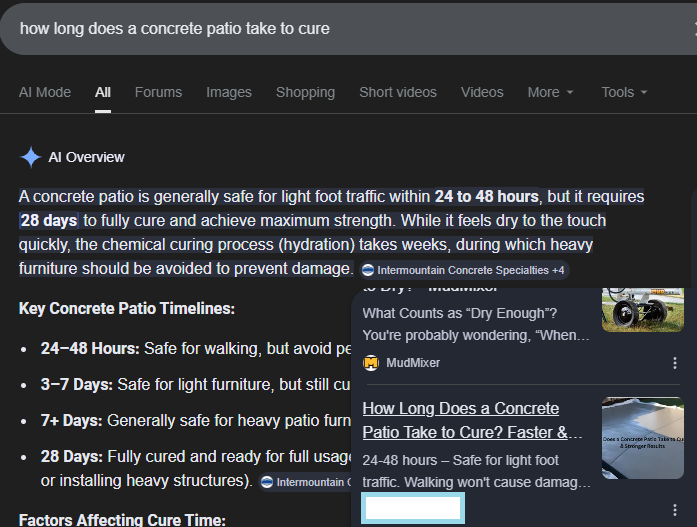Expand the Intermountain Concrete Specialties +4 sources chip
The height and width of the screenshot is (527, 697).
[464, 270]
